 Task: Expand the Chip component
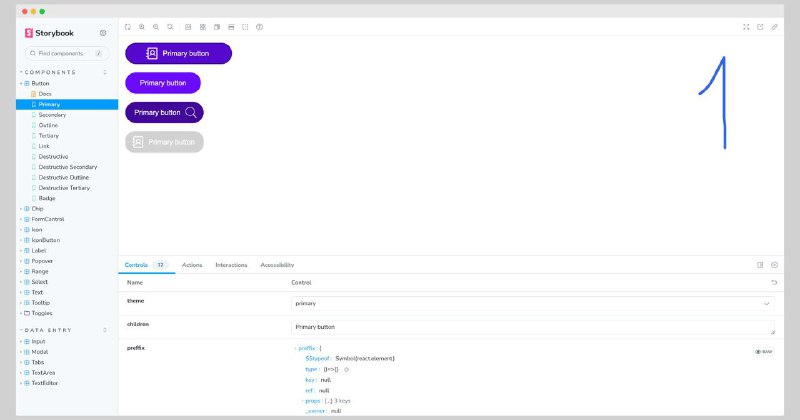pyautogui.click(x=37, y=209)
